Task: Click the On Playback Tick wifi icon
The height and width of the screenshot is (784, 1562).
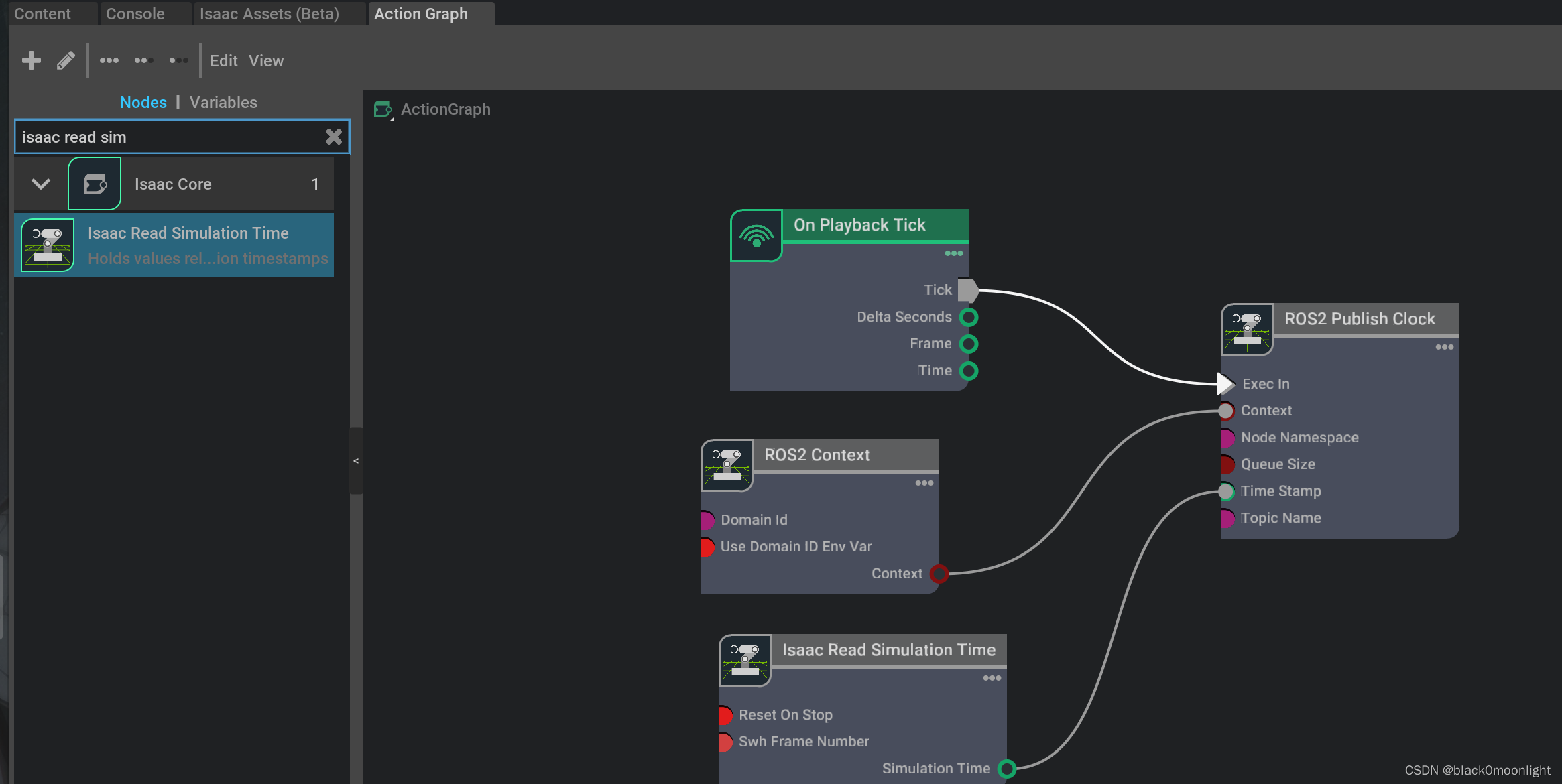Action: pos(756,235)
